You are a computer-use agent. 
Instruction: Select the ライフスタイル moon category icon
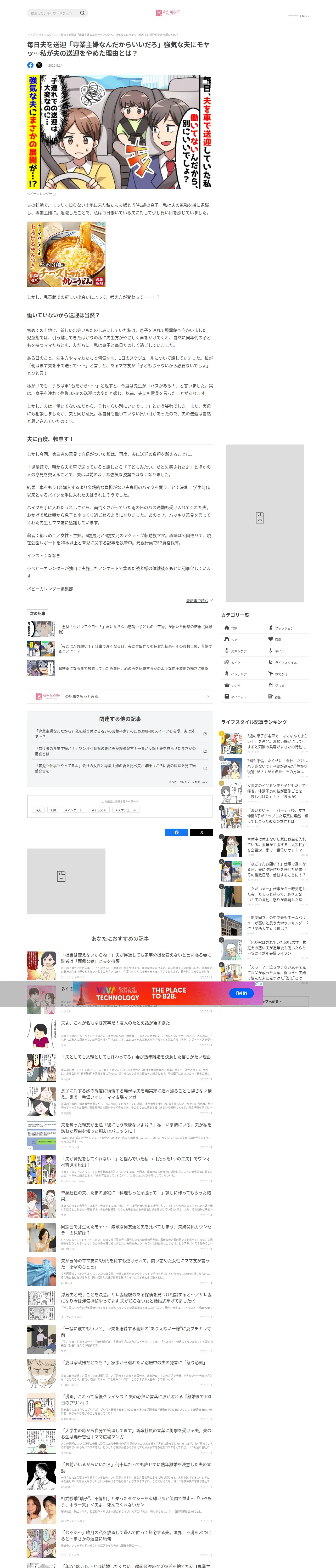pos(271,662)
